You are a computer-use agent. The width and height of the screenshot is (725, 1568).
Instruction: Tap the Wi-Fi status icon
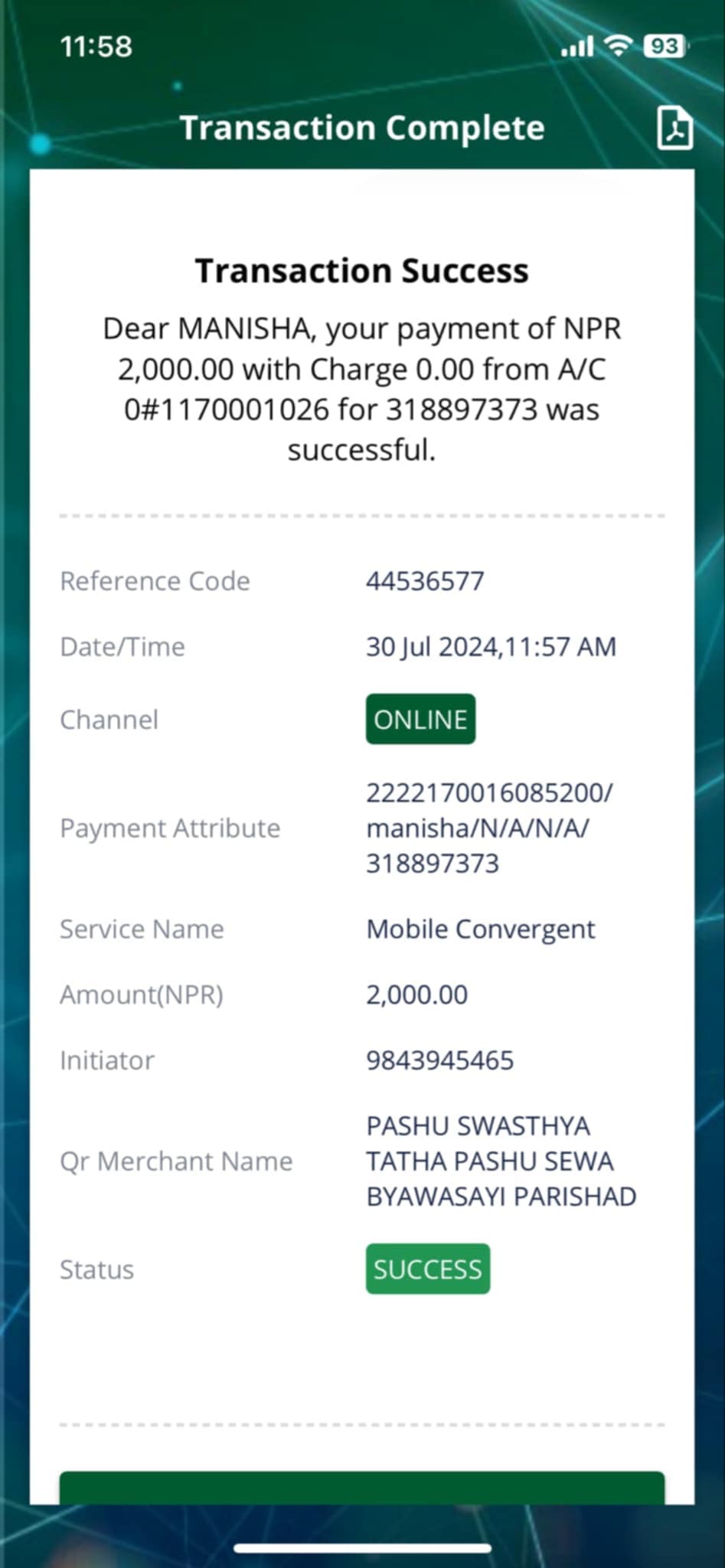click(x=618, y=46)
